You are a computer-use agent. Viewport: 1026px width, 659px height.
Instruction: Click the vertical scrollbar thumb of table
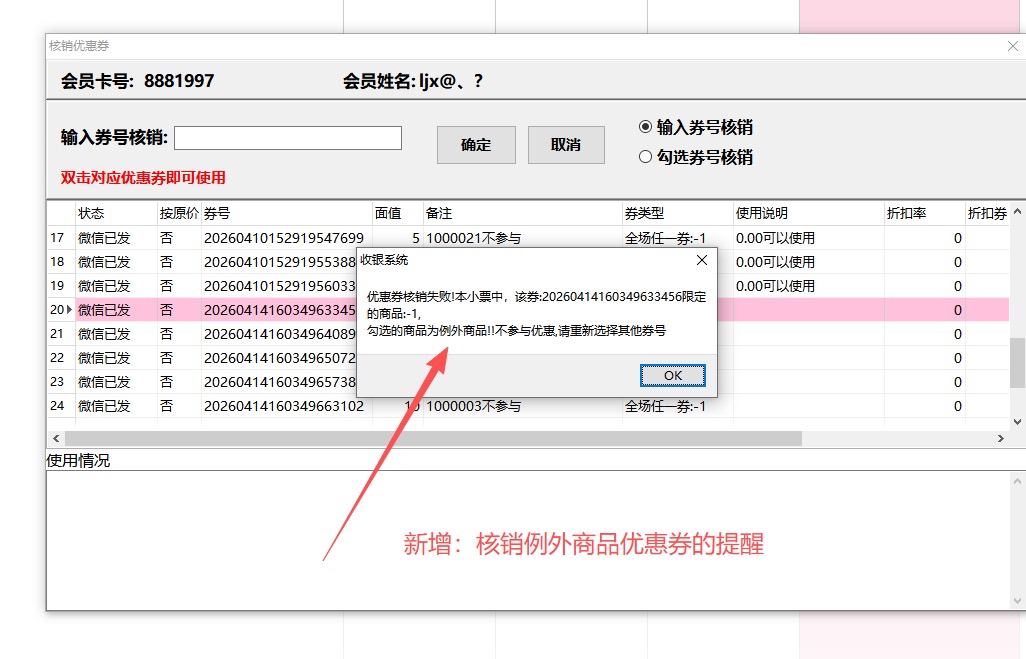[x=1017, y=362]
